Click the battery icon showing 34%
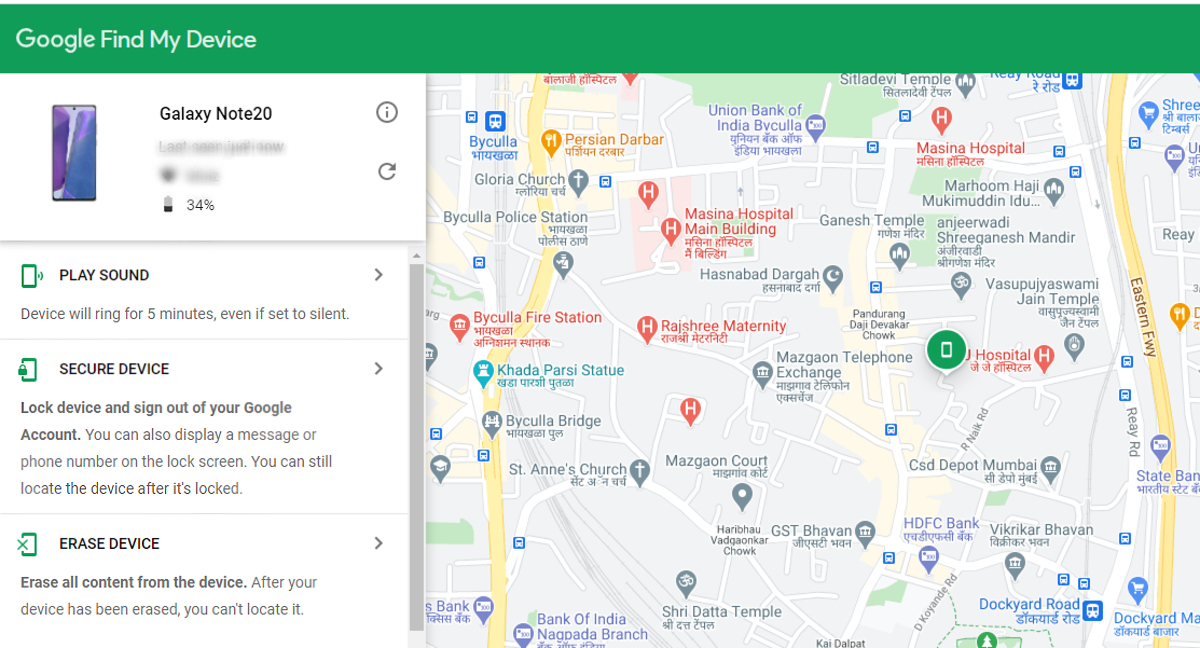The height and width of the screenshot is (648, 1200). coord(167,204)
